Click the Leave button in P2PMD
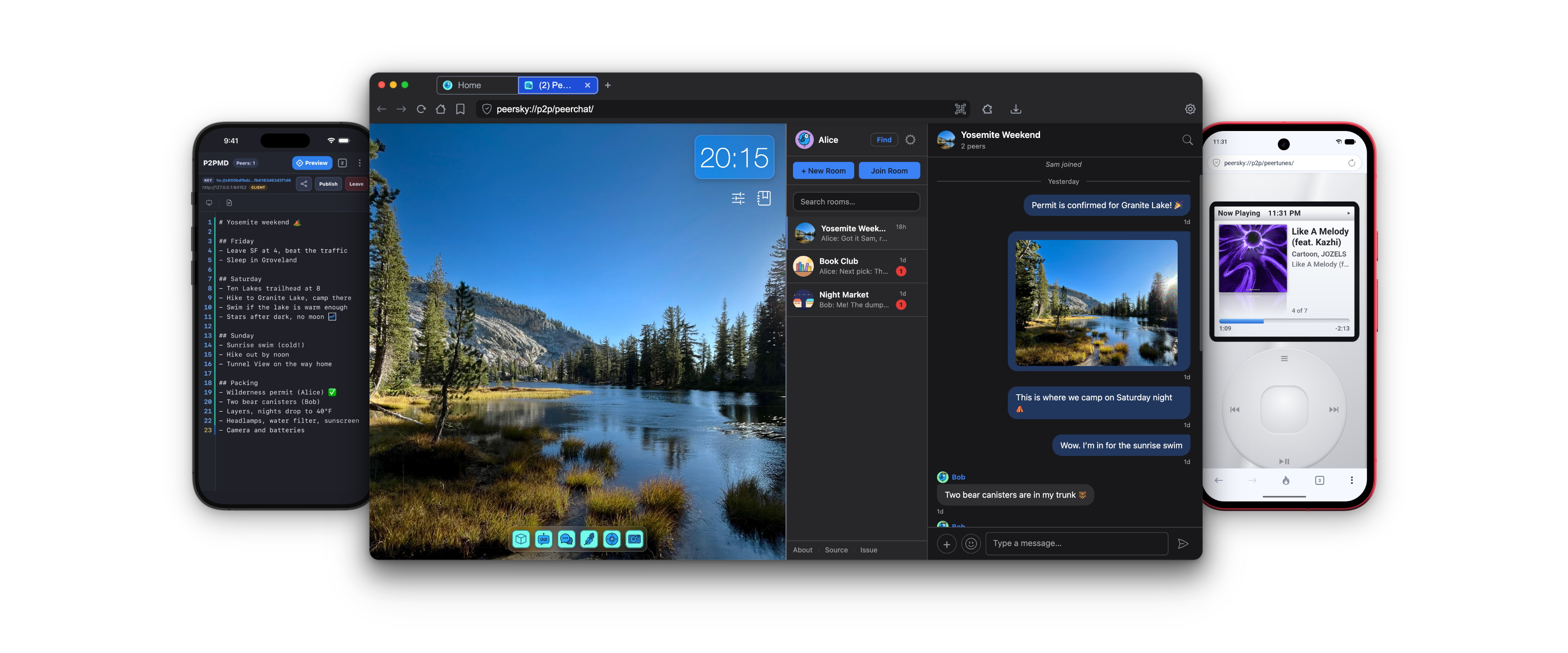The width and height of the screenshot is (1568, 653). 356,184
